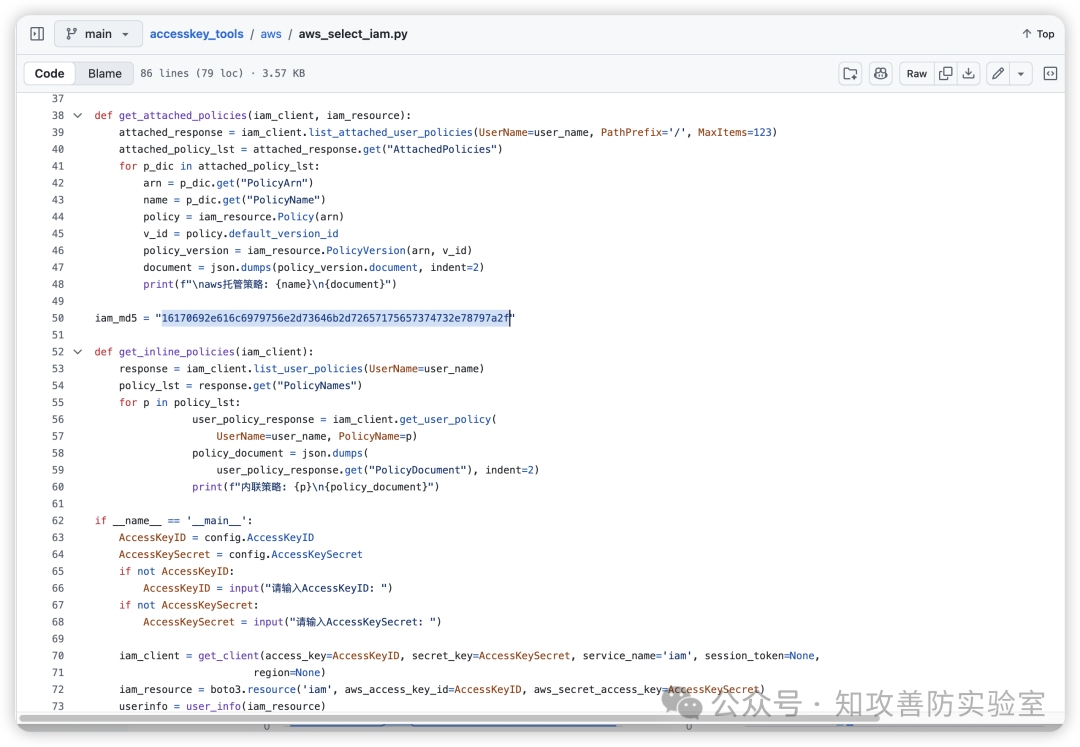
Task: View the Raw file
Action: click(x=917, y=74)
